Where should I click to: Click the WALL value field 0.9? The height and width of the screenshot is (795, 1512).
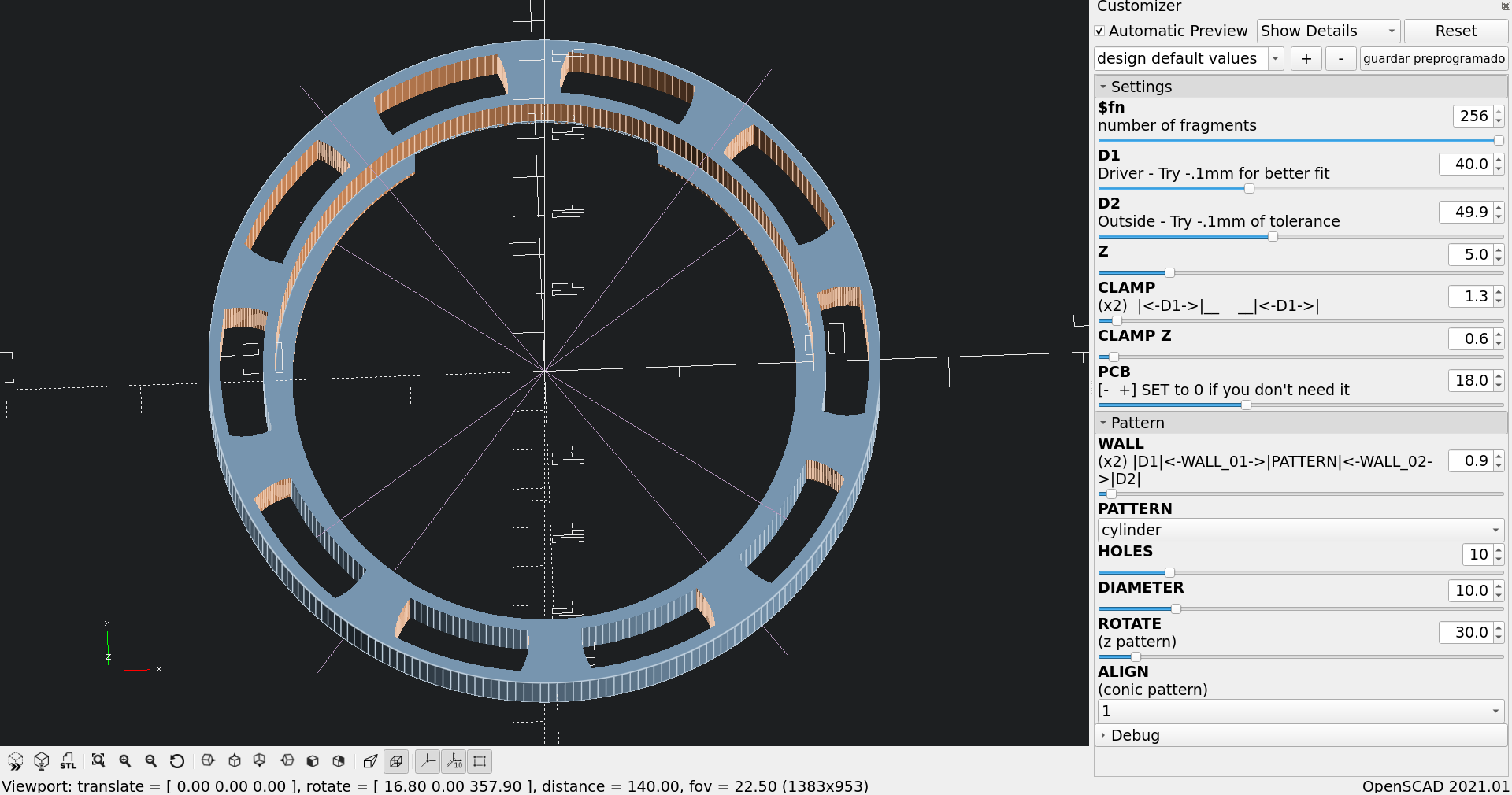point(1471,460)
